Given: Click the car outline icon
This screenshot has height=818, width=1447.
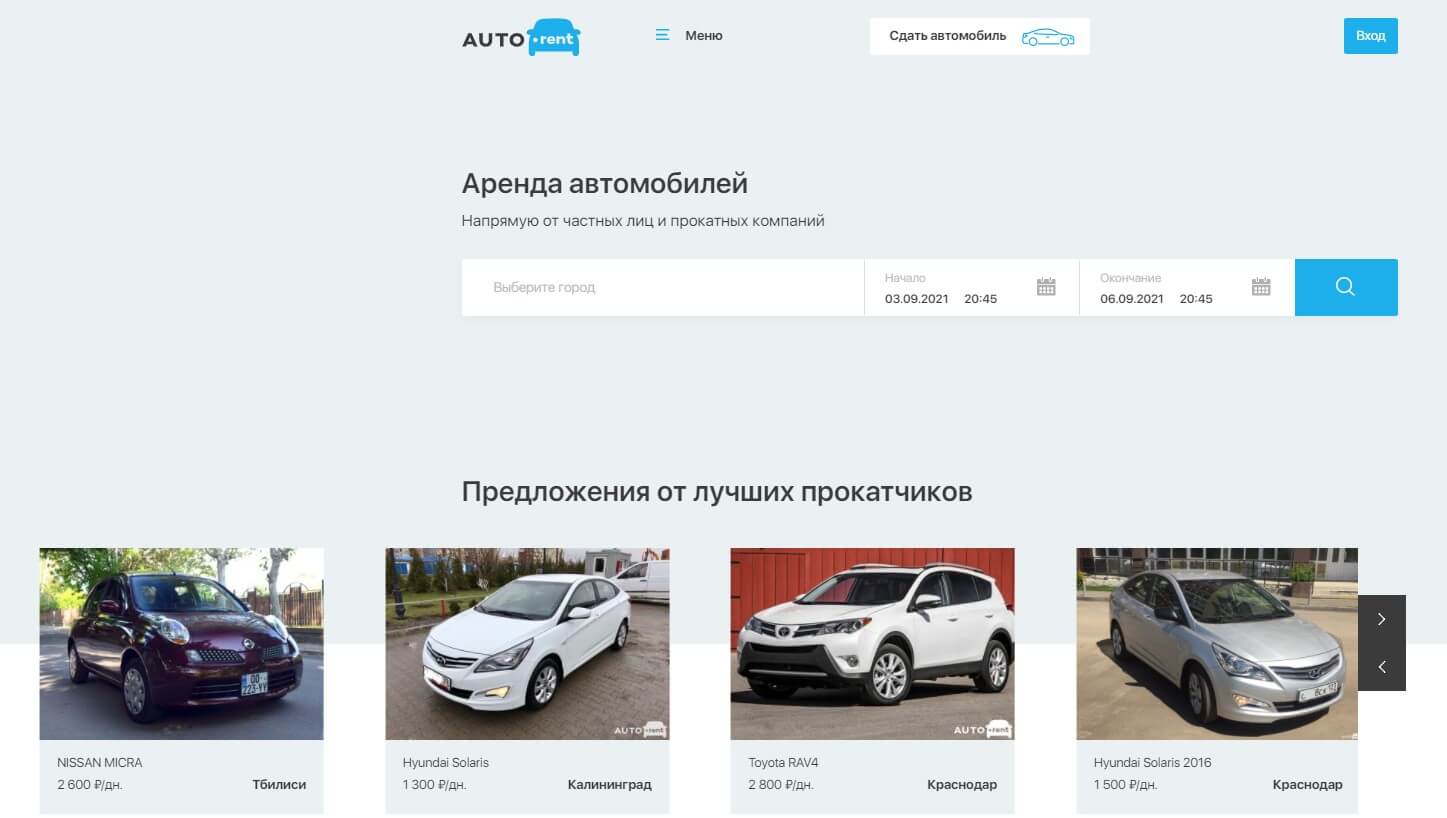Looking at the screenshot, I should pyautogui.click(x=1047, y=37).
